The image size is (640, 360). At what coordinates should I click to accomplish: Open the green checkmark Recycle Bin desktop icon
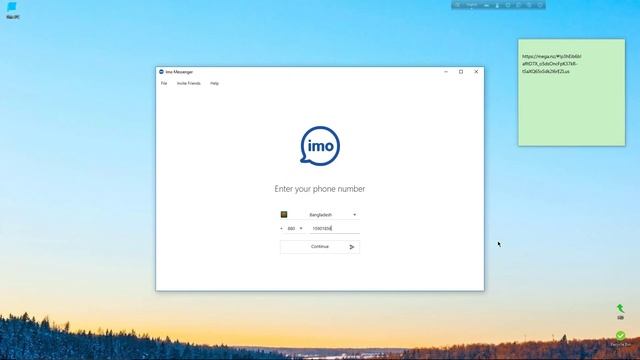620,339
